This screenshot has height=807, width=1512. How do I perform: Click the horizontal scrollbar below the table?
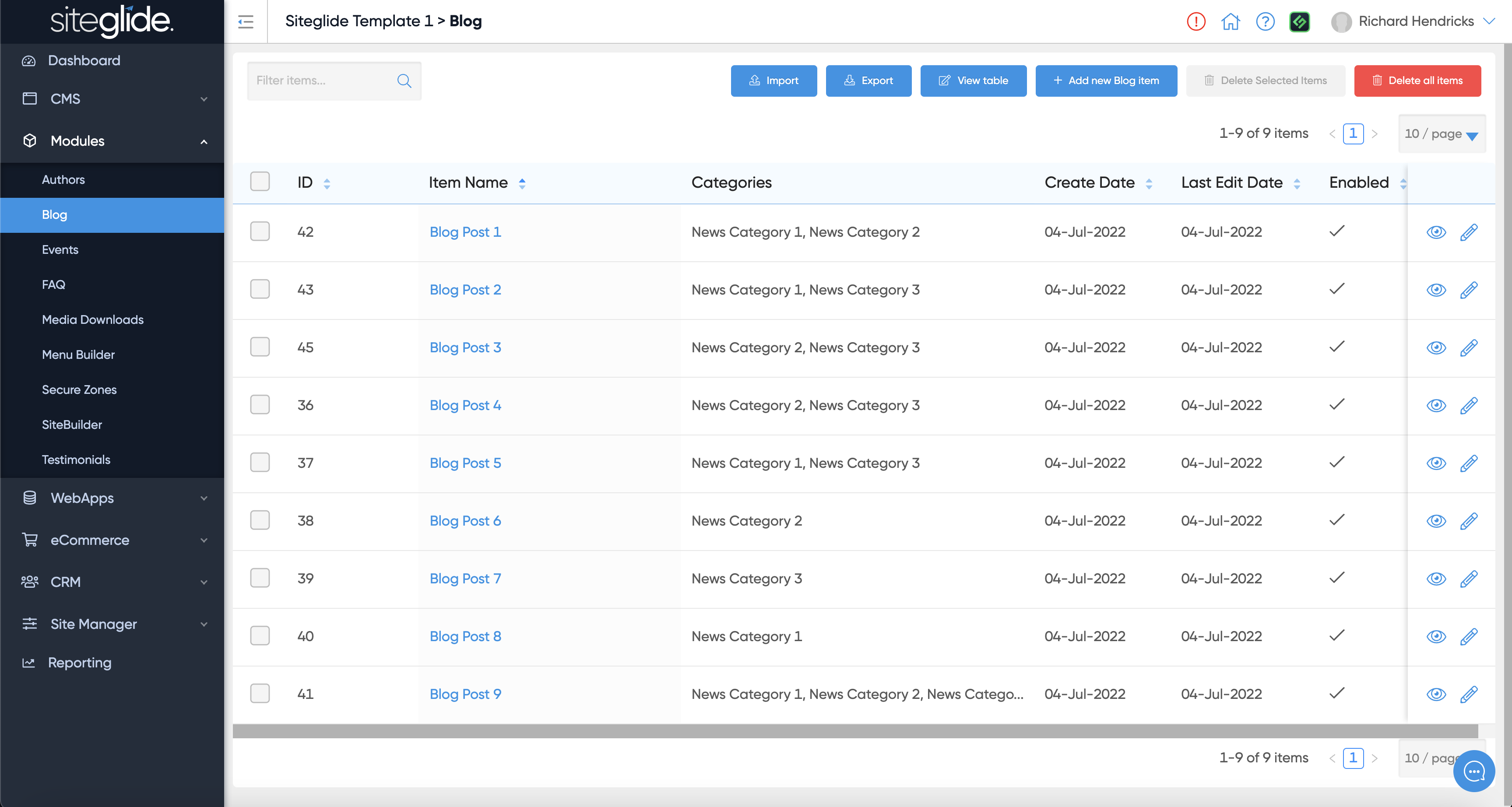pos(854,731)
